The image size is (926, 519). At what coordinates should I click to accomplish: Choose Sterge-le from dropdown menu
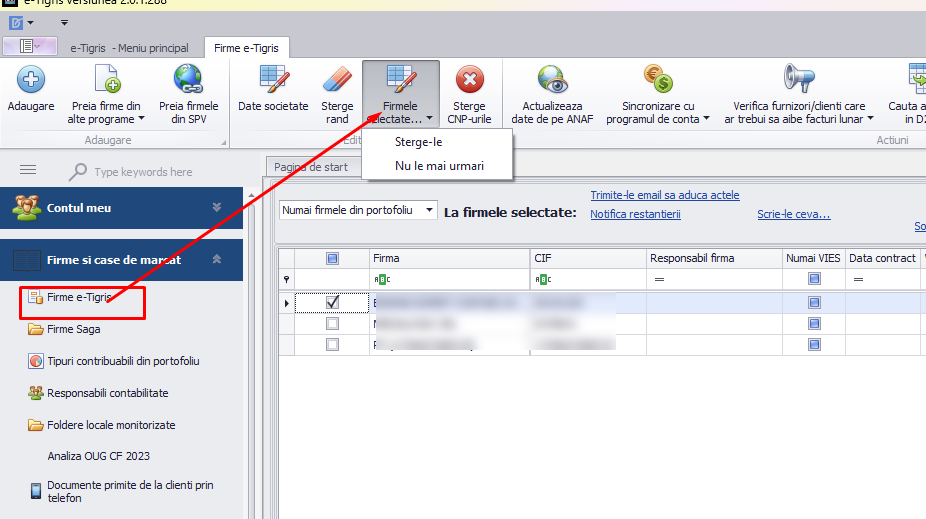pyautogui.click(x=419, y=142)
